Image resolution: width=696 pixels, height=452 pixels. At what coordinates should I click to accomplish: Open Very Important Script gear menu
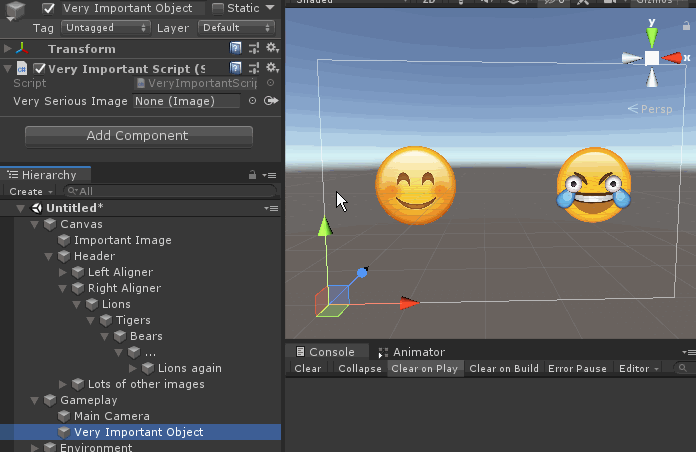272,68
